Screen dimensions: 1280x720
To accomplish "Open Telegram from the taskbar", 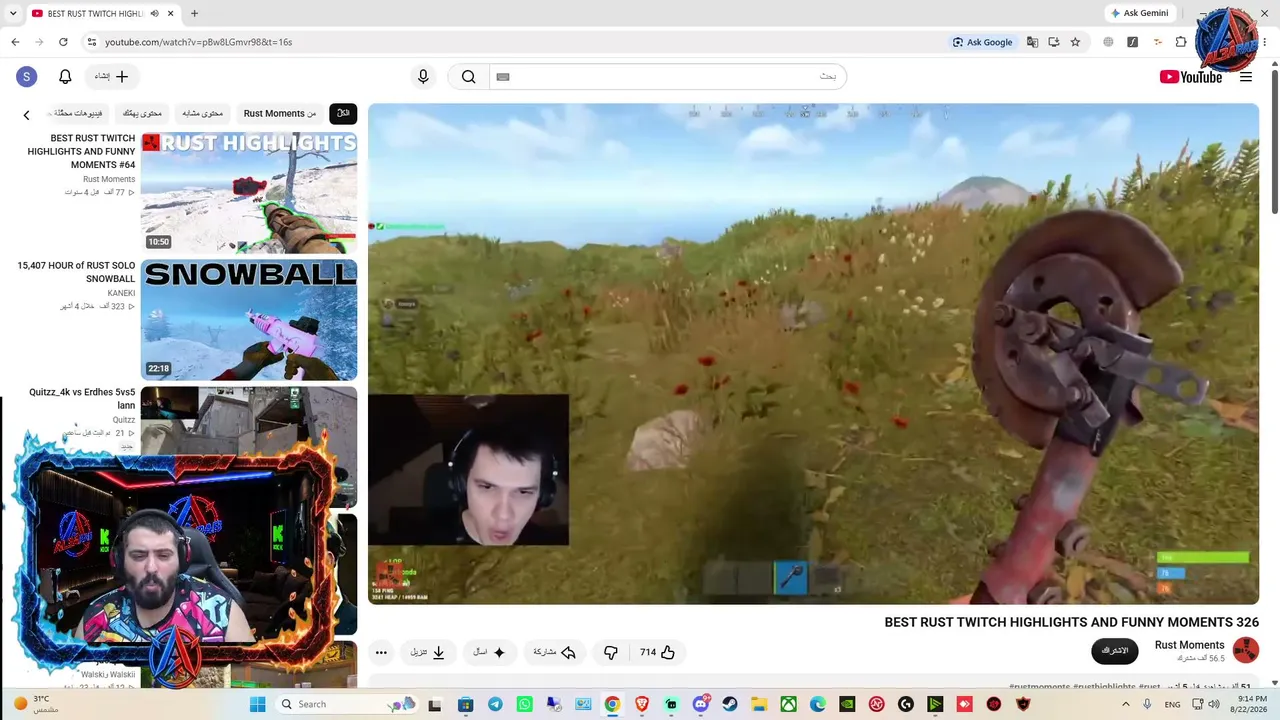I will click(x=495, y=704).
